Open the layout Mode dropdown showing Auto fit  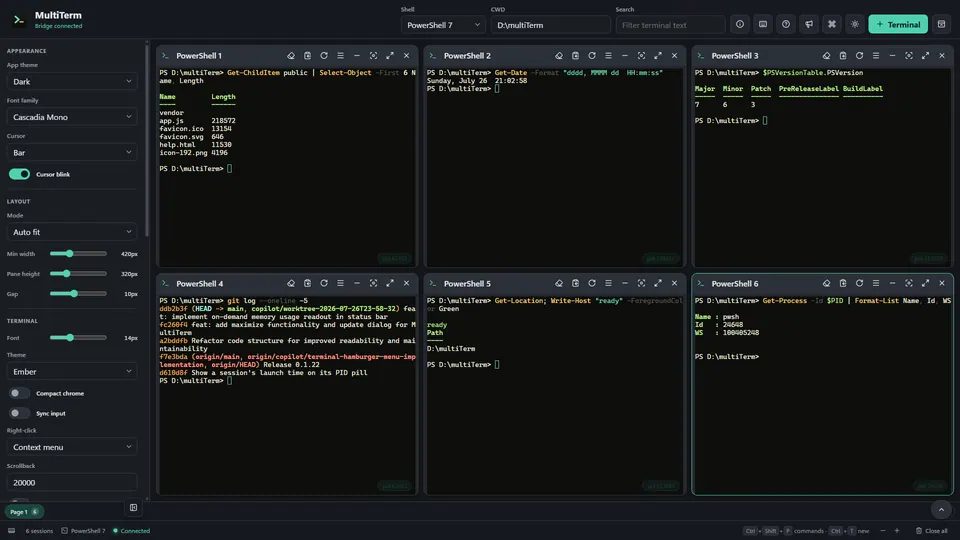coord(72,232)
